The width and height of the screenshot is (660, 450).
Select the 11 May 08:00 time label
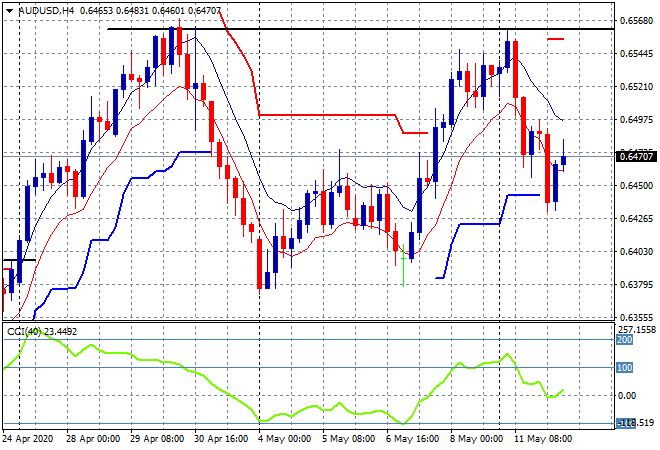click(x=543, y=439)
